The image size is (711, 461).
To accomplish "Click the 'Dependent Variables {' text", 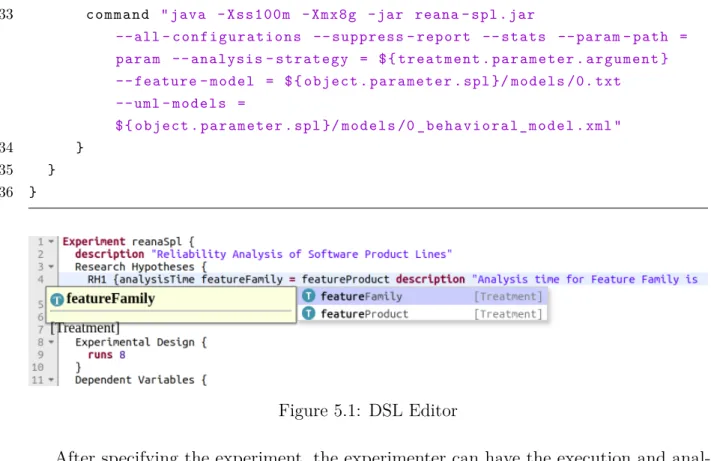I will click(x=141, y=380).
